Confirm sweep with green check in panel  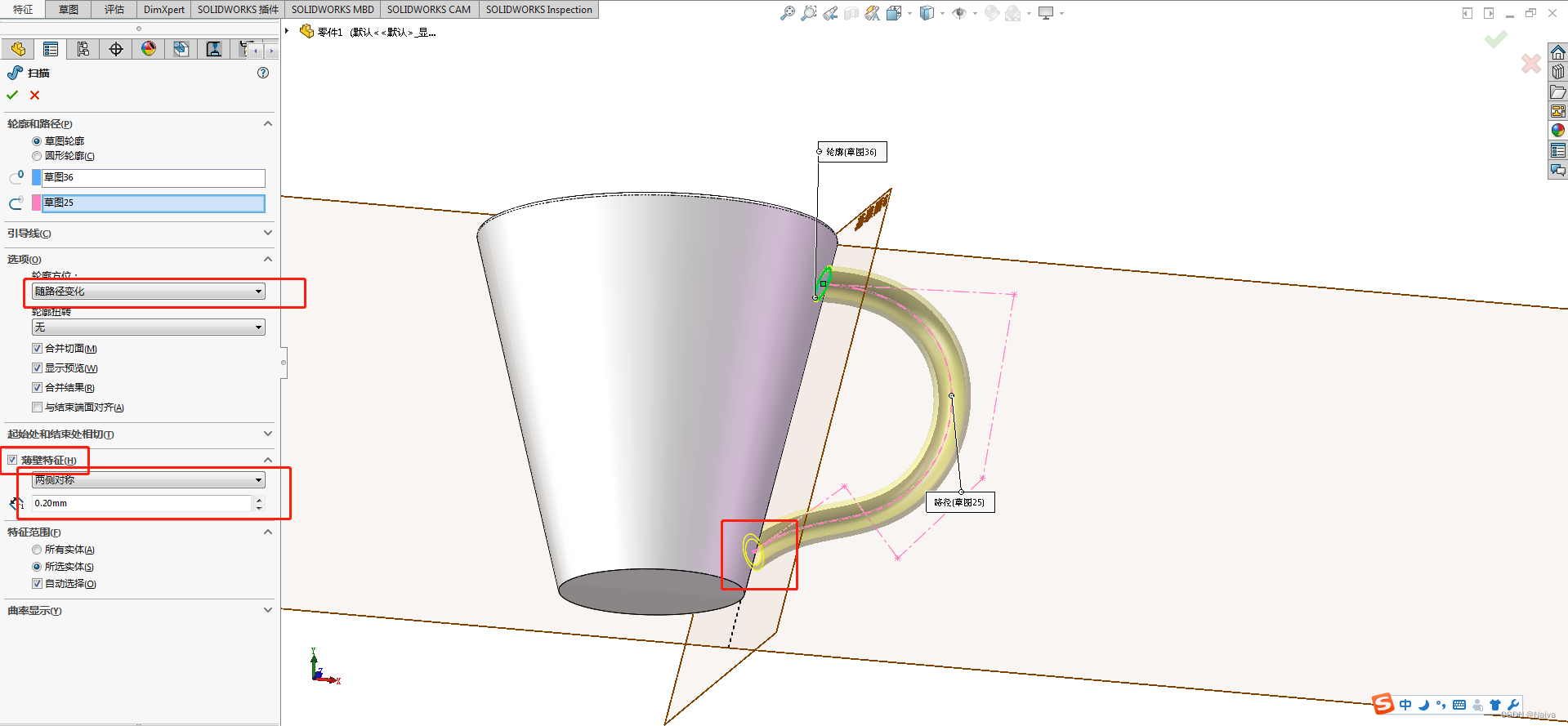coord(12,95)
